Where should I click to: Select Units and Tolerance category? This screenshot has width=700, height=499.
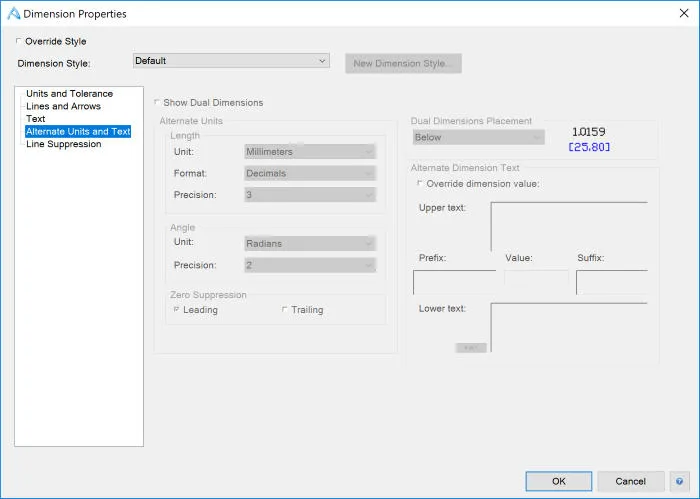point(69,94)
